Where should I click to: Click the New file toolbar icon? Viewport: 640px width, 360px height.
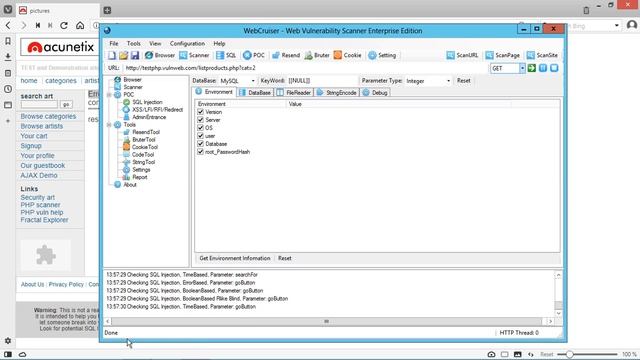(112, 55)
